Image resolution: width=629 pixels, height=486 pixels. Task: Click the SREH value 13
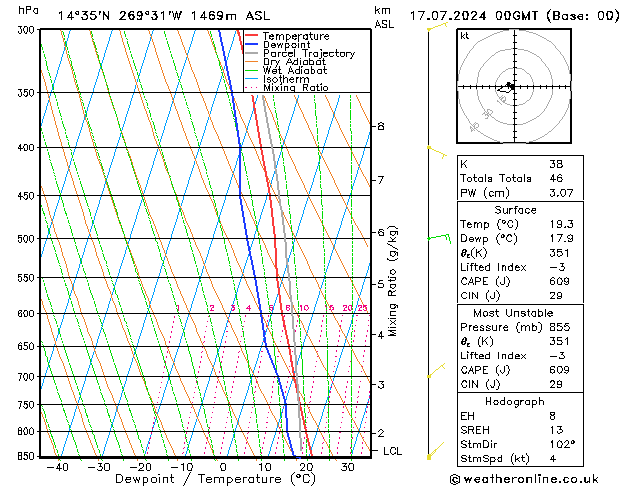click(x=556, y=430)
